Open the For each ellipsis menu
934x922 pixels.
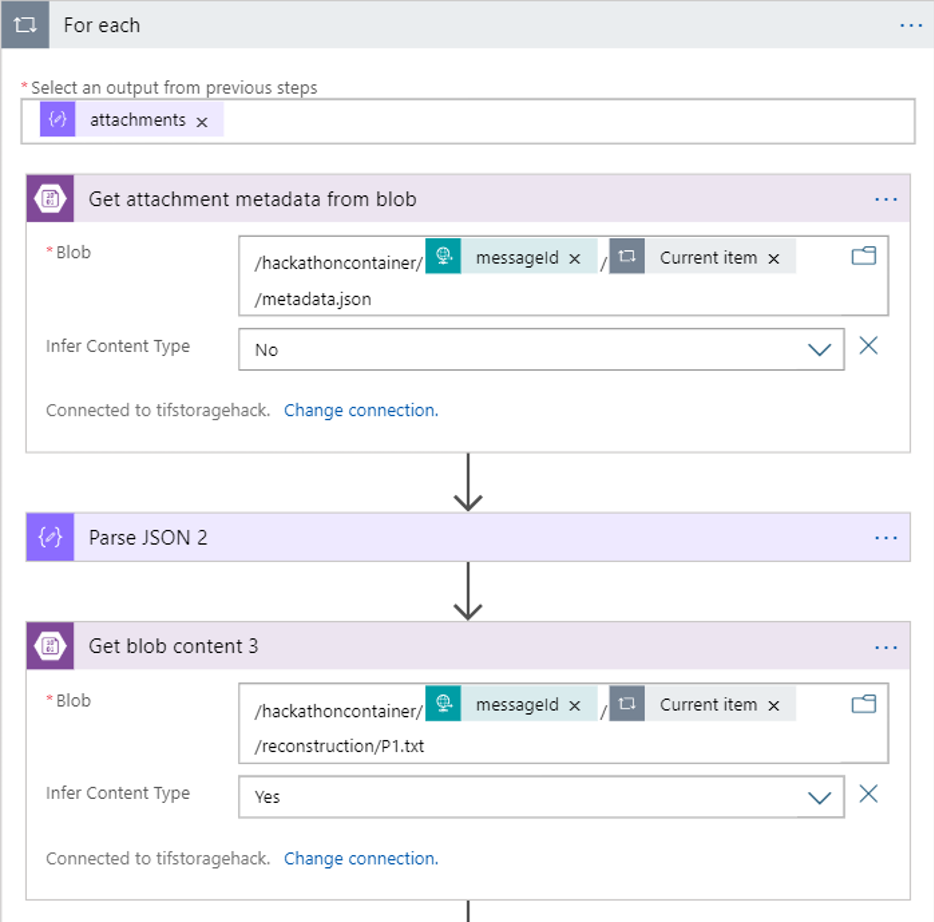911,25
